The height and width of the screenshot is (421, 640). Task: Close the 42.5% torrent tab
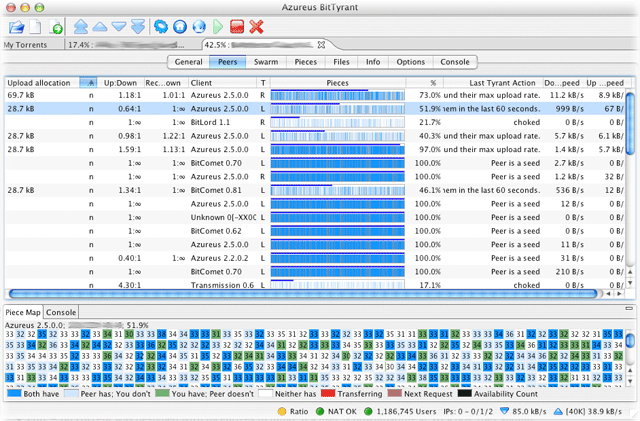(x=321, y=45)
